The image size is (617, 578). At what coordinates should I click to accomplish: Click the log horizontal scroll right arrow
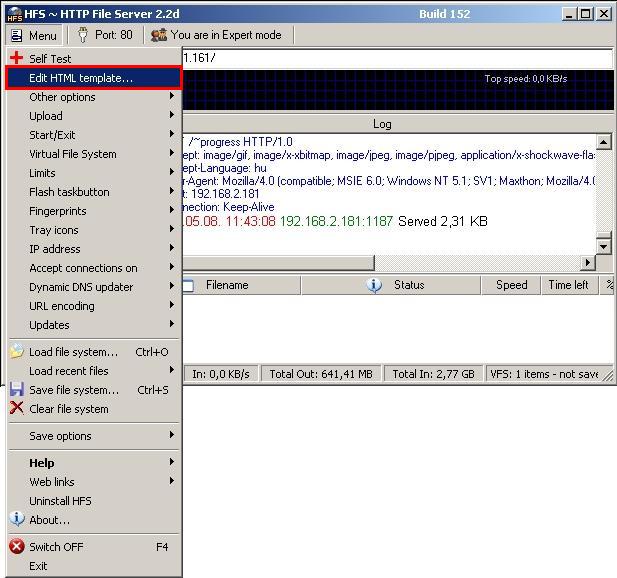(x=587, y=262)
